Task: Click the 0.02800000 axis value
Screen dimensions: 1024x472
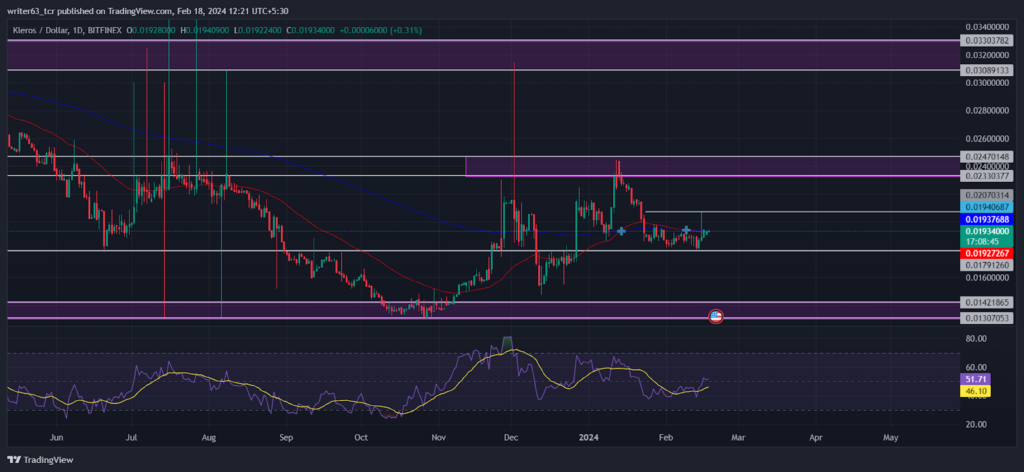Action: tap(989, 111)
